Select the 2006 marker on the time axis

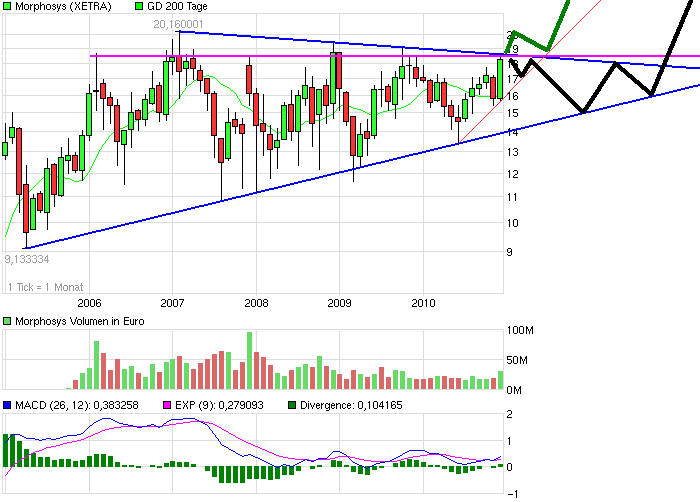89,302
